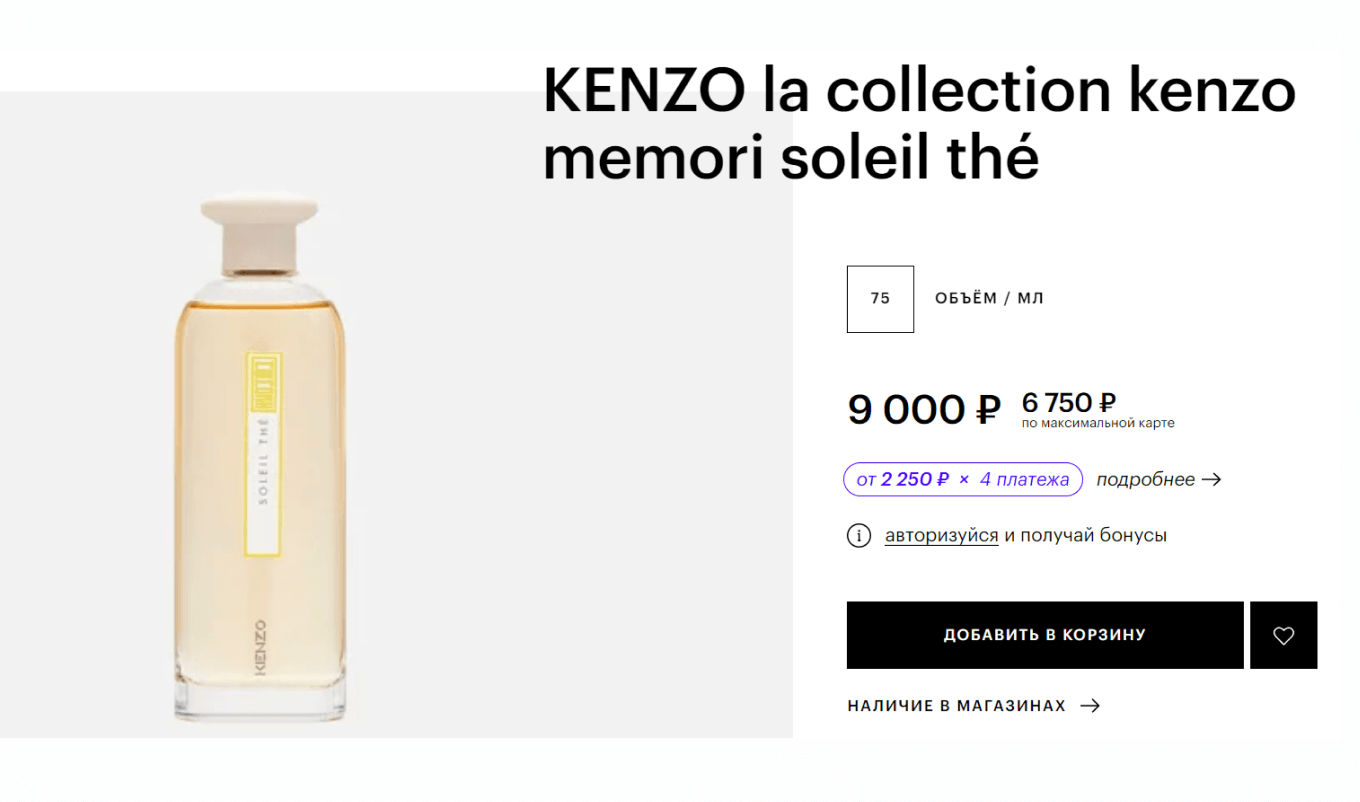Click the 4 платежа installment badge
The height and width of the screenshot is (802, 1360).
tap(962, 479)
